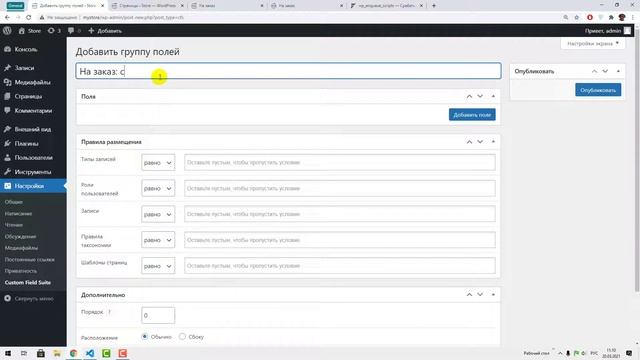Open Написание settings submenu

[18, 213]
